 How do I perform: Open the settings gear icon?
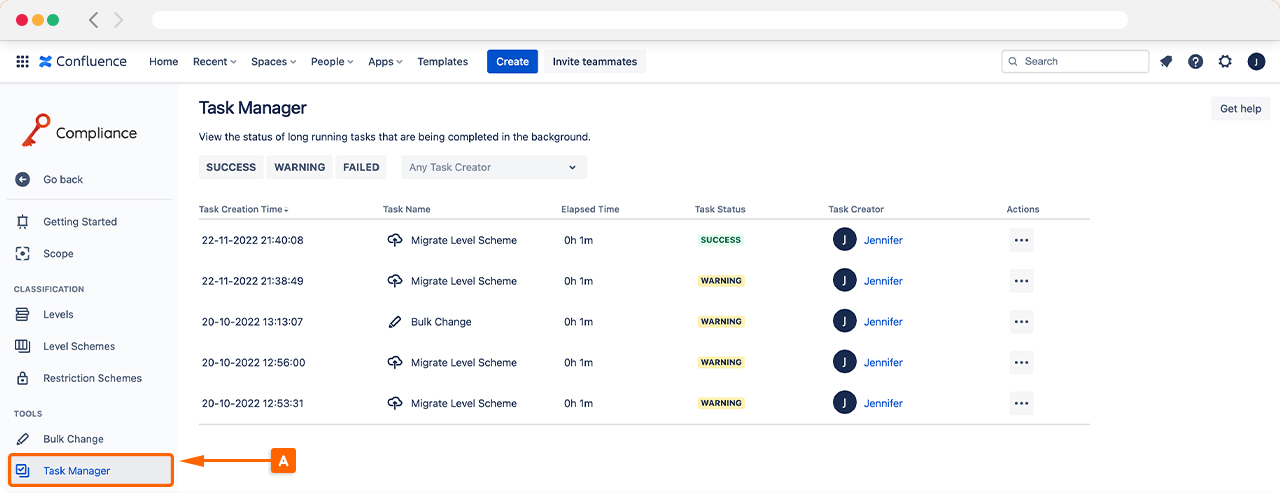[1225, 61]
